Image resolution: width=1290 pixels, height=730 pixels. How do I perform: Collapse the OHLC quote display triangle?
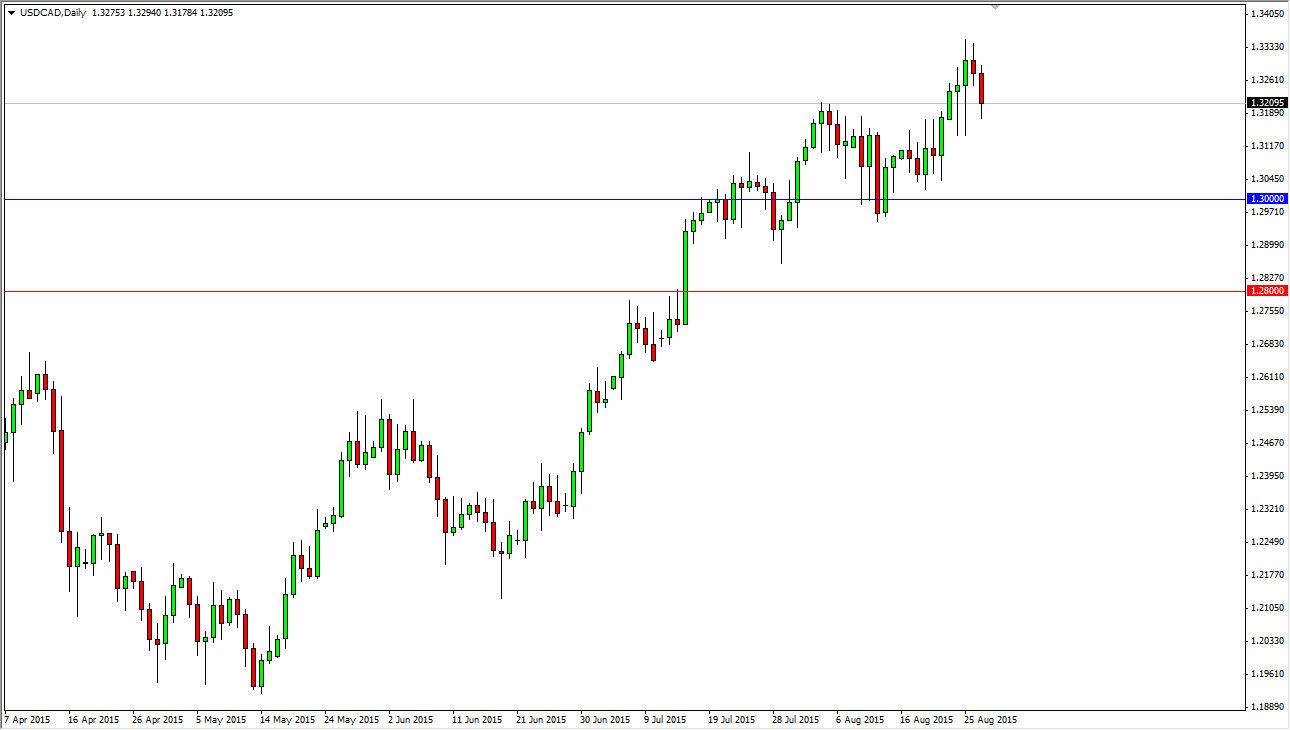[12, 13]
